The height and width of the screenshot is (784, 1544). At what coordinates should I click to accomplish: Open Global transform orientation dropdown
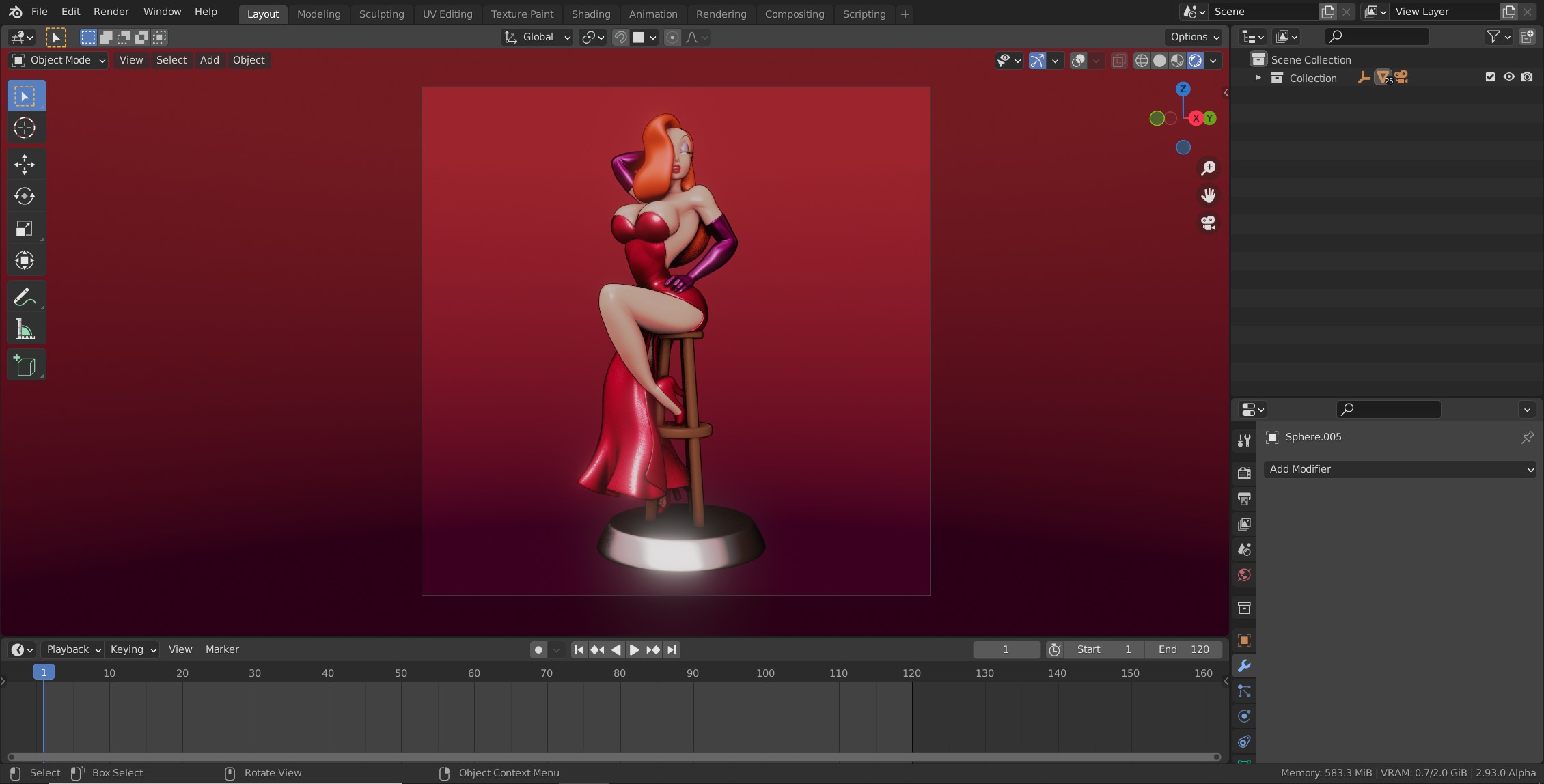(537, 37)
